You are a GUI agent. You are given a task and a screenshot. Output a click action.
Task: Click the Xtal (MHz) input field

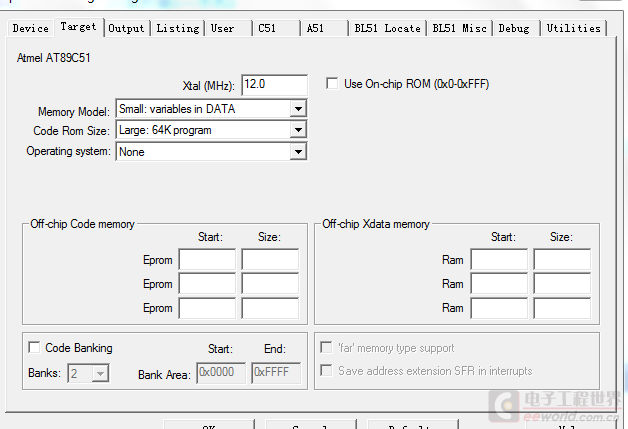274,85
